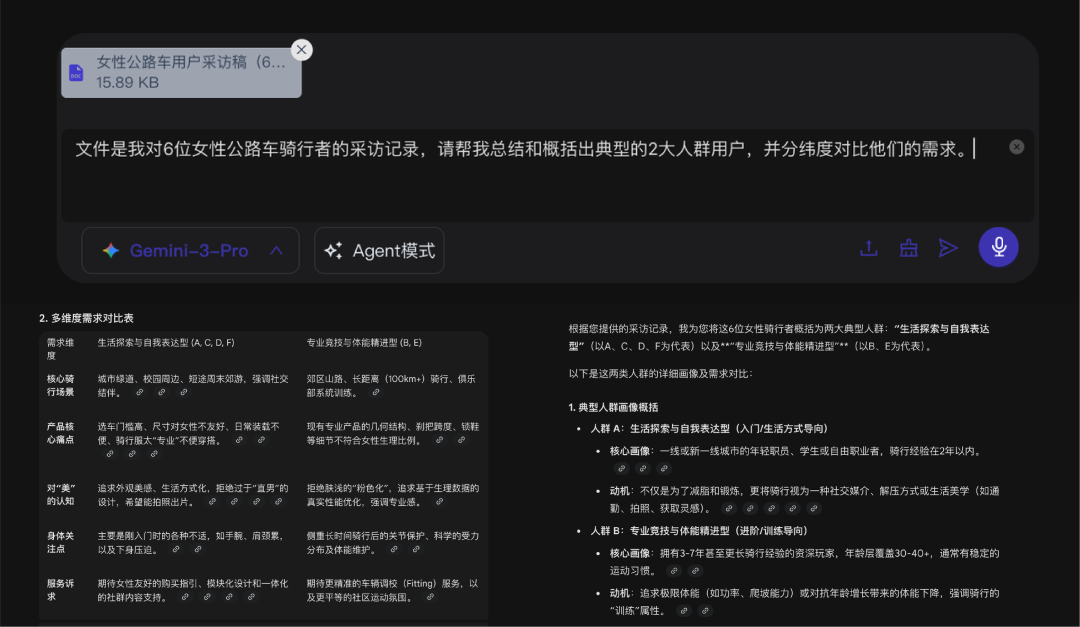The width and height of the screenshot is (1080, 627).
Task: Select the 女性公路车用户采访稿 attachment chip
Action: coord(180,70)
